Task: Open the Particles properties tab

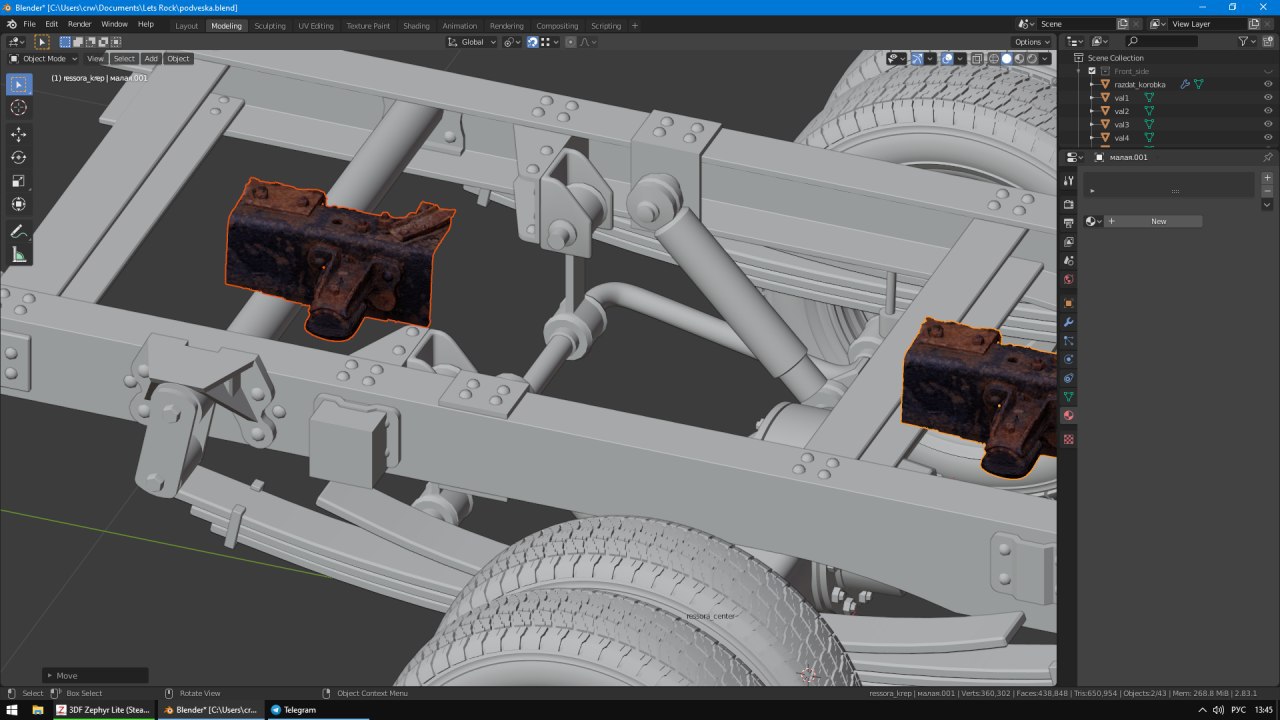Action: point(1068,341)
